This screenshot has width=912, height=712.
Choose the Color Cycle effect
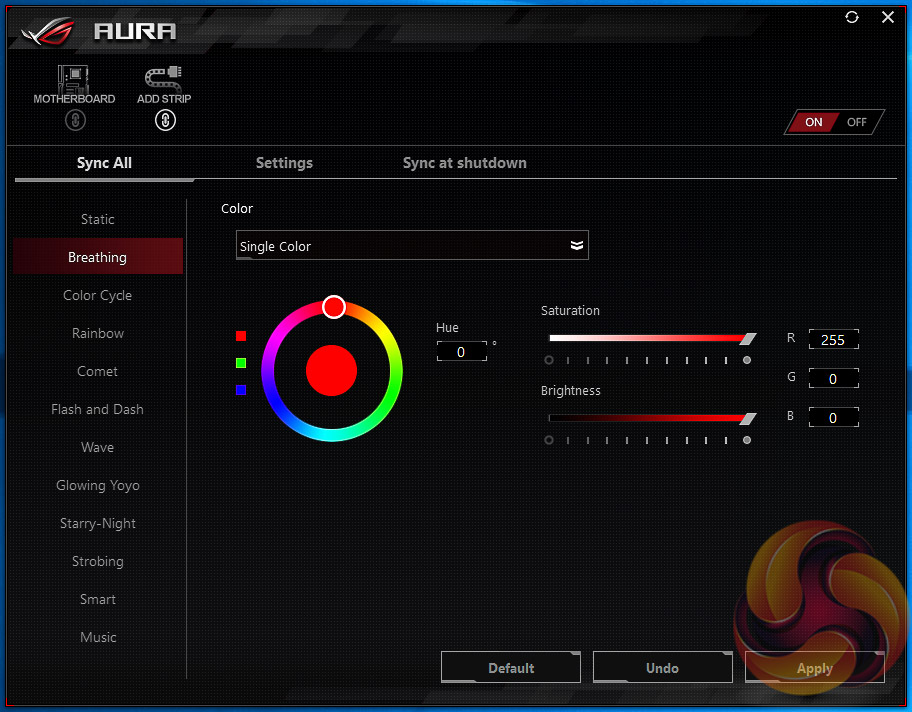tap(98, 296)
